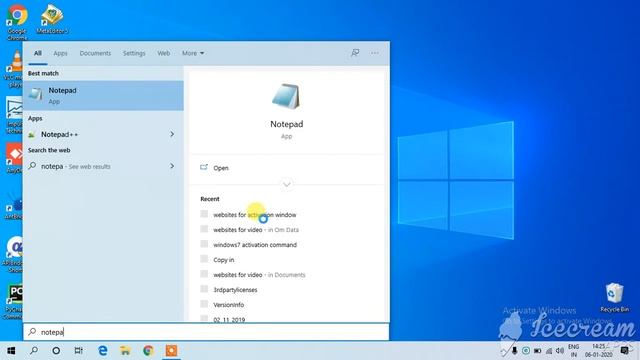This screenshot has height=360, width=640.
Task: Click notepa See web results
Action: pyautogui.click(x=103, y=166)
